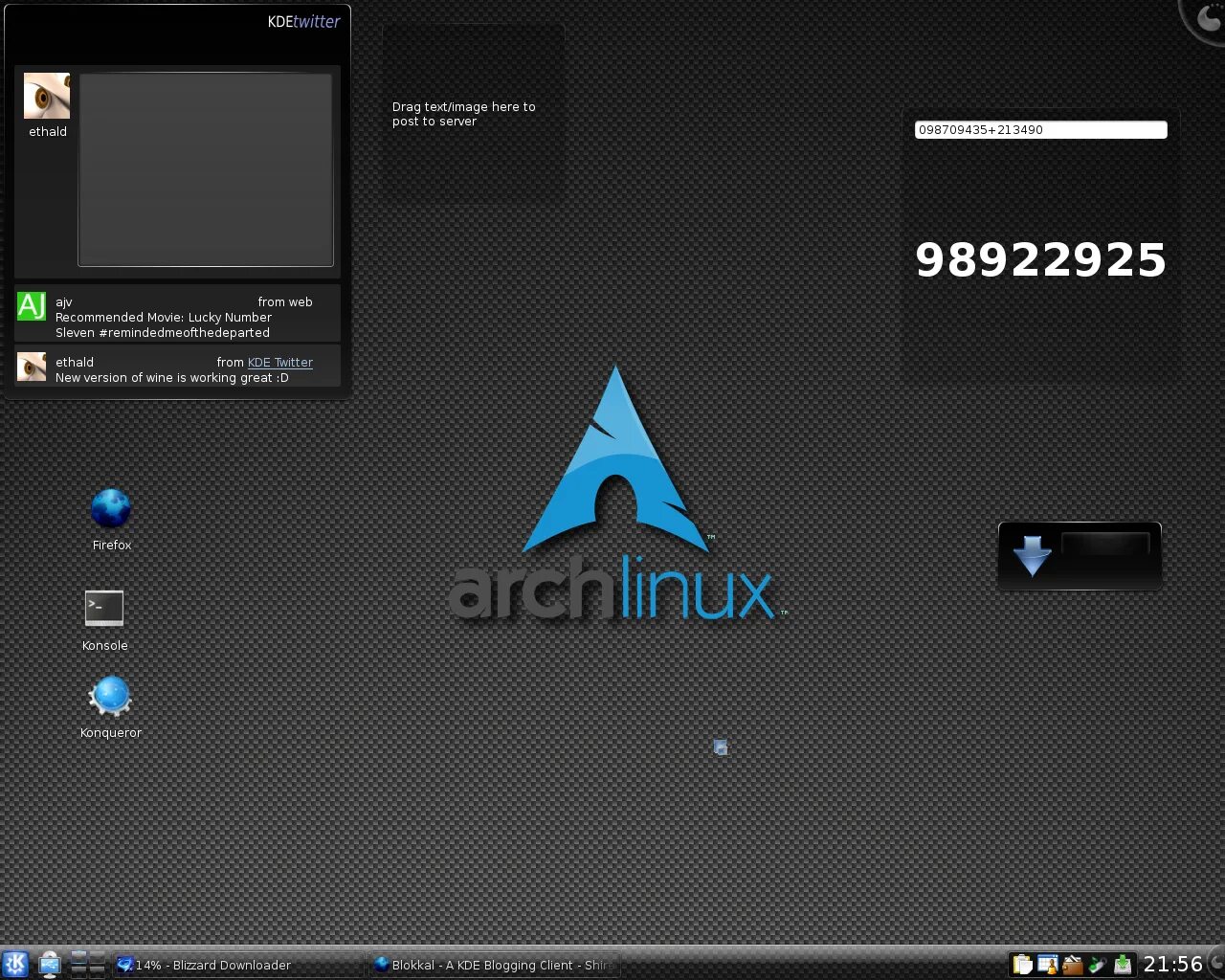
Task: Click ajv's AJ avatar in tweet list
Action: pyautogui.click(x=32, y=305)
